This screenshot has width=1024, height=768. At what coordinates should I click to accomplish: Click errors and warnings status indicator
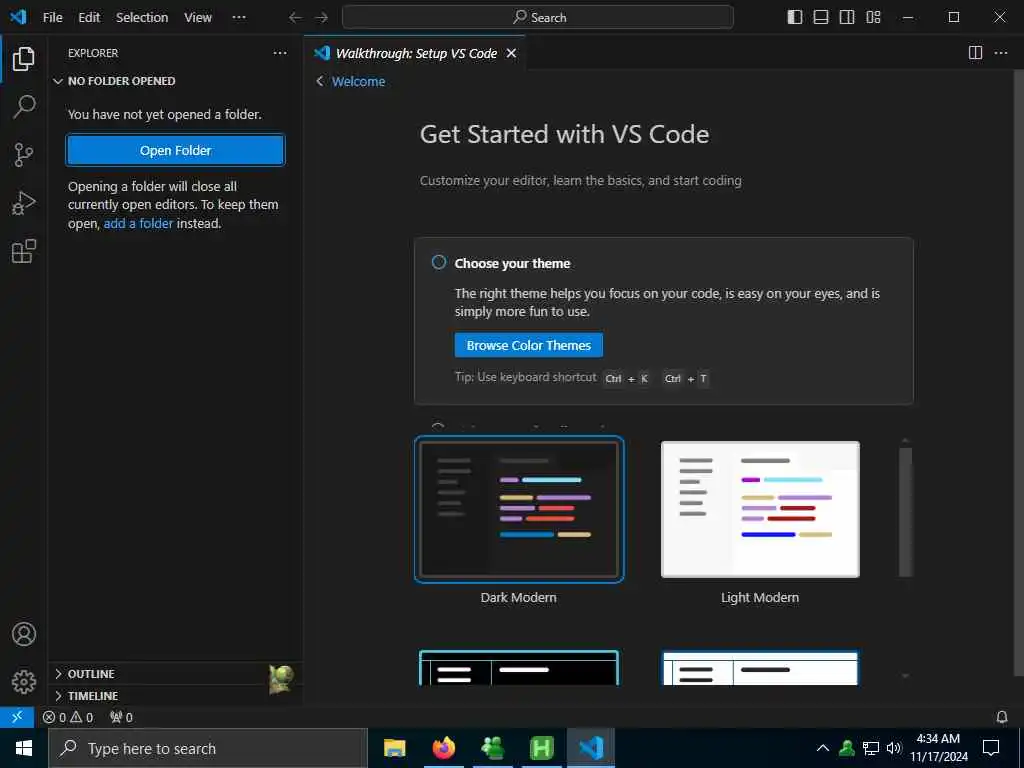68,717
